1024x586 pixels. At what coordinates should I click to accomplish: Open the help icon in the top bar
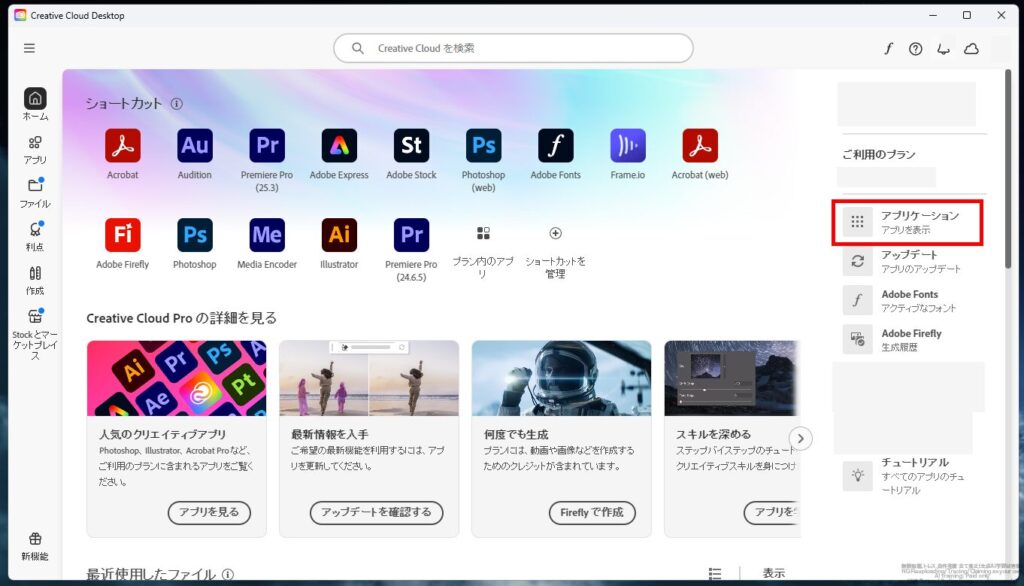click(915, 47)
